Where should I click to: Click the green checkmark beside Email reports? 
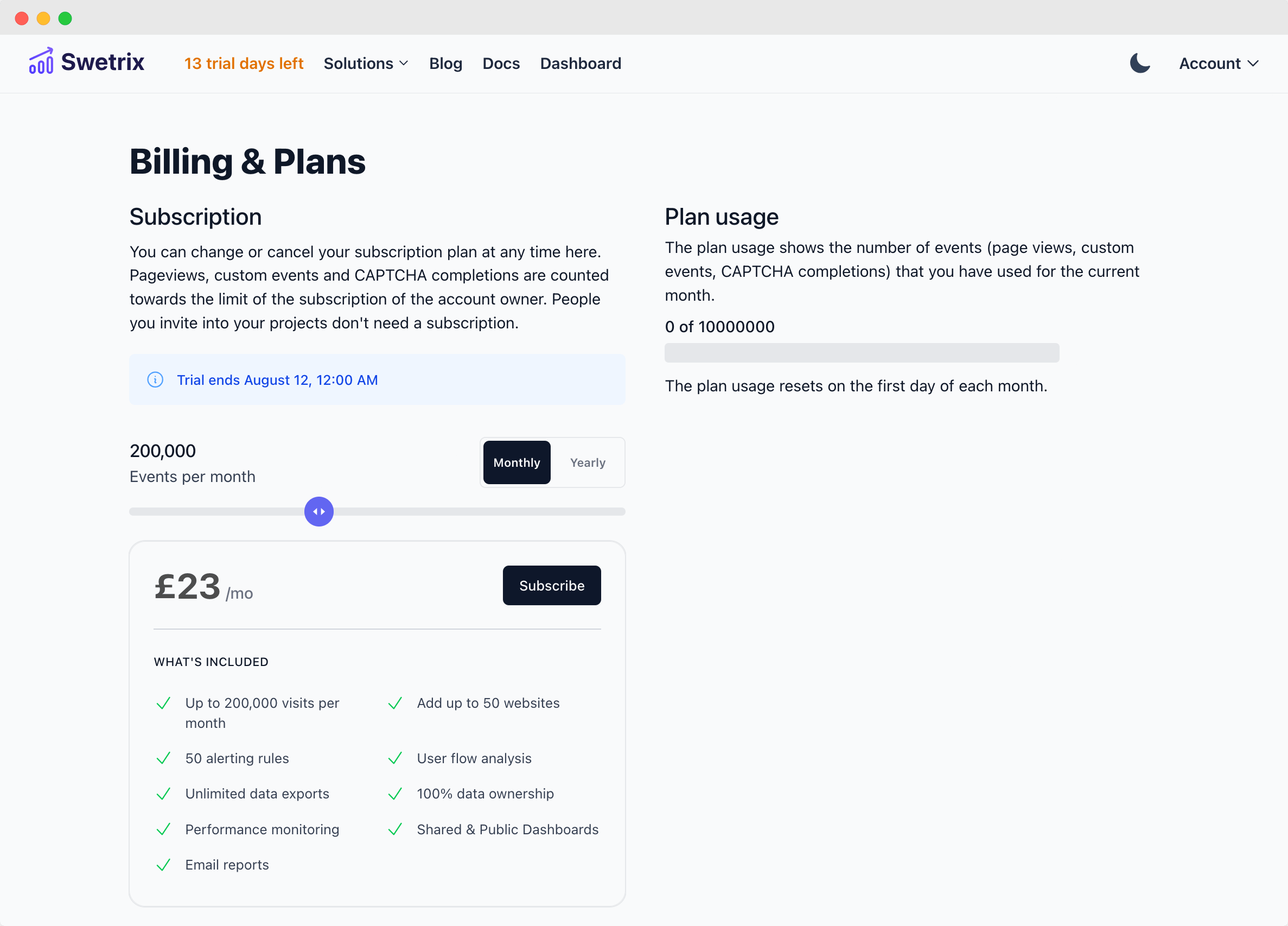point(163,865)
